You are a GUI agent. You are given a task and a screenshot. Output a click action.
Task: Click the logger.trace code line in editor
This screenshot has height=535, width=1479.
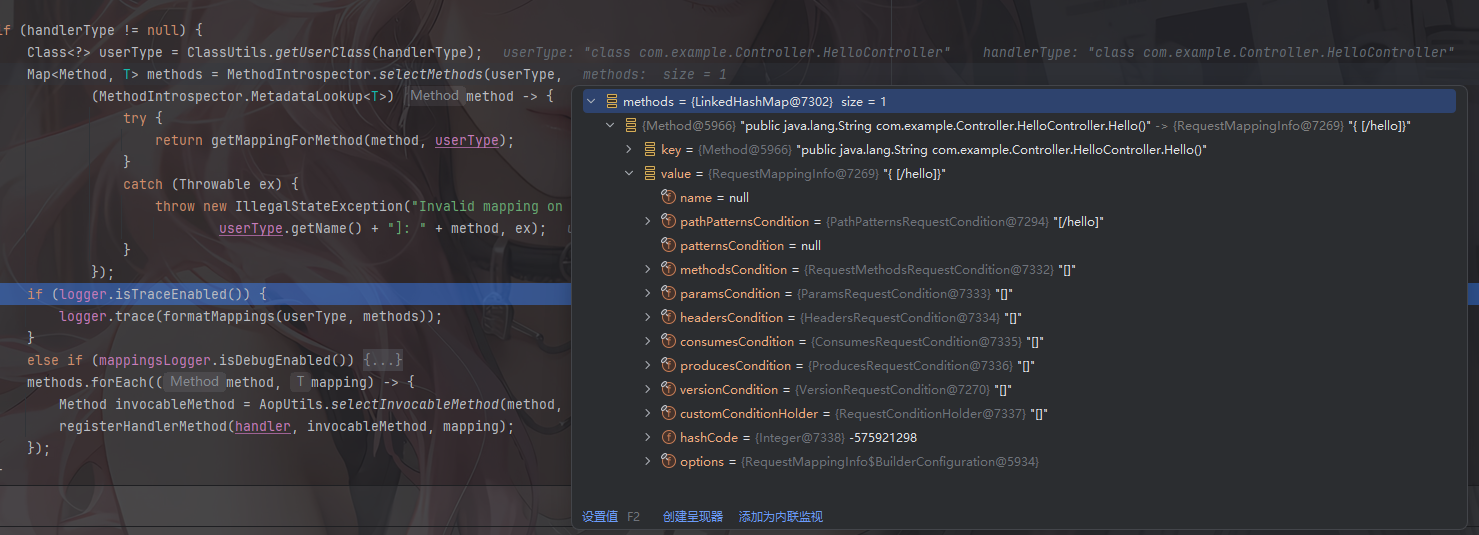click(250, 316)
